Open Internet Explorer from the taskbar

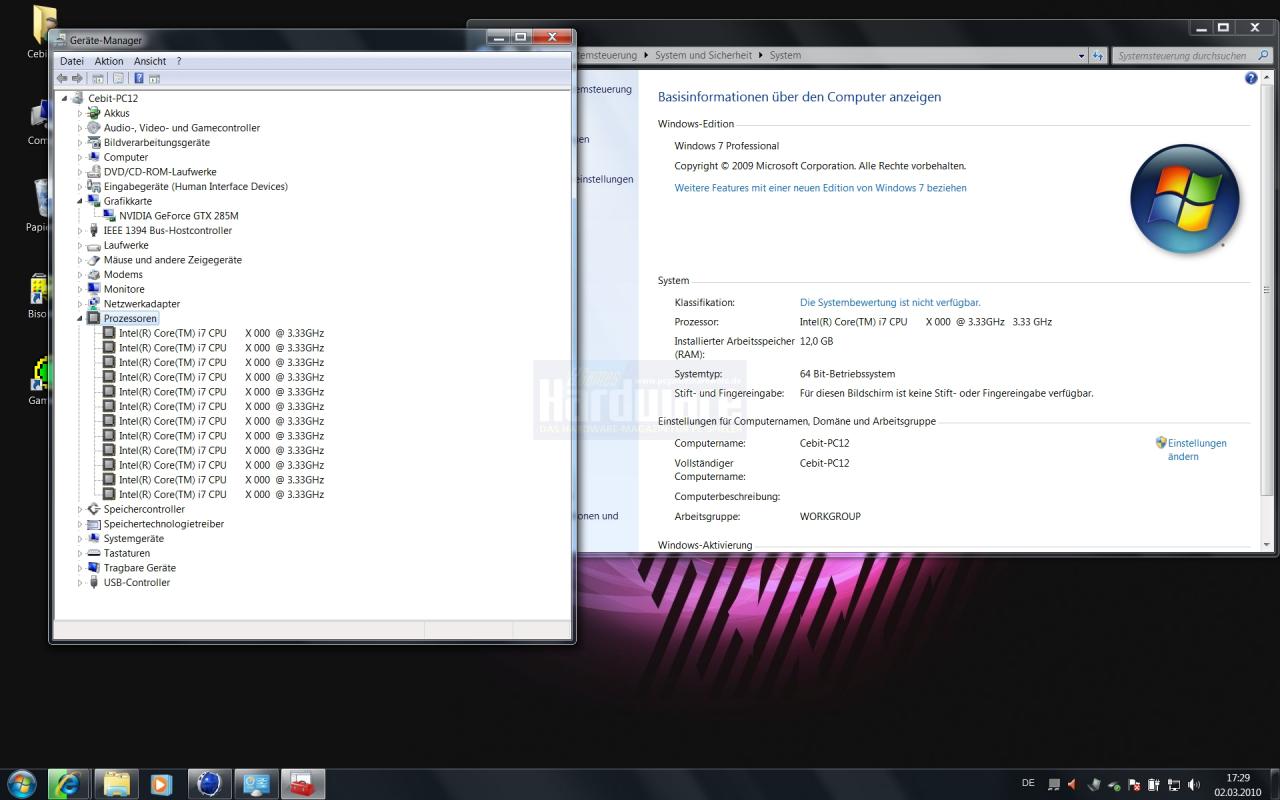pyautogui.click(x=69, y=784)
